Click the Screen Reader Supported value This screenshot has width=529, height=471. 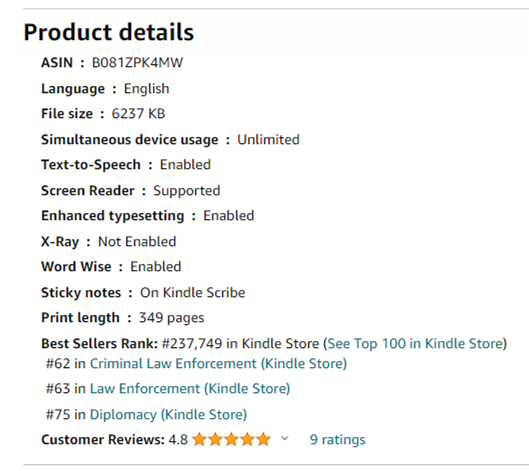tap(187, 191)
